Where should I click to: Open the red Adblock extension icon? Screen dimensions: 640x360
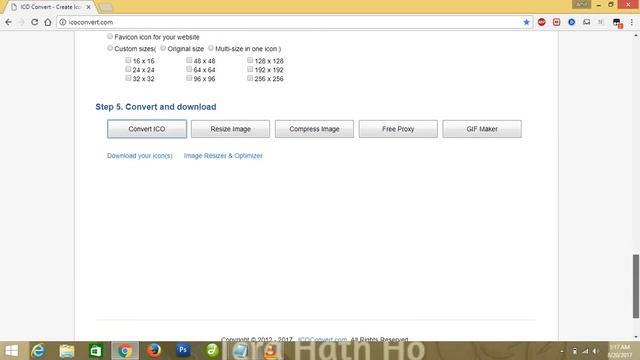pyautogui.click(x=542, y=22)
